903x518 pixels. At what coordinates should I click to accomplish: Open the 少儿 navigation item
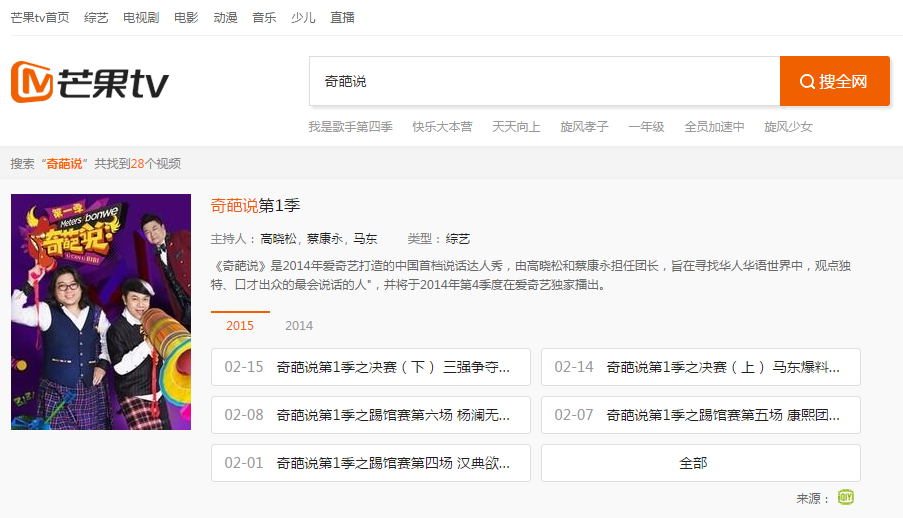click(x=303, y=18)
